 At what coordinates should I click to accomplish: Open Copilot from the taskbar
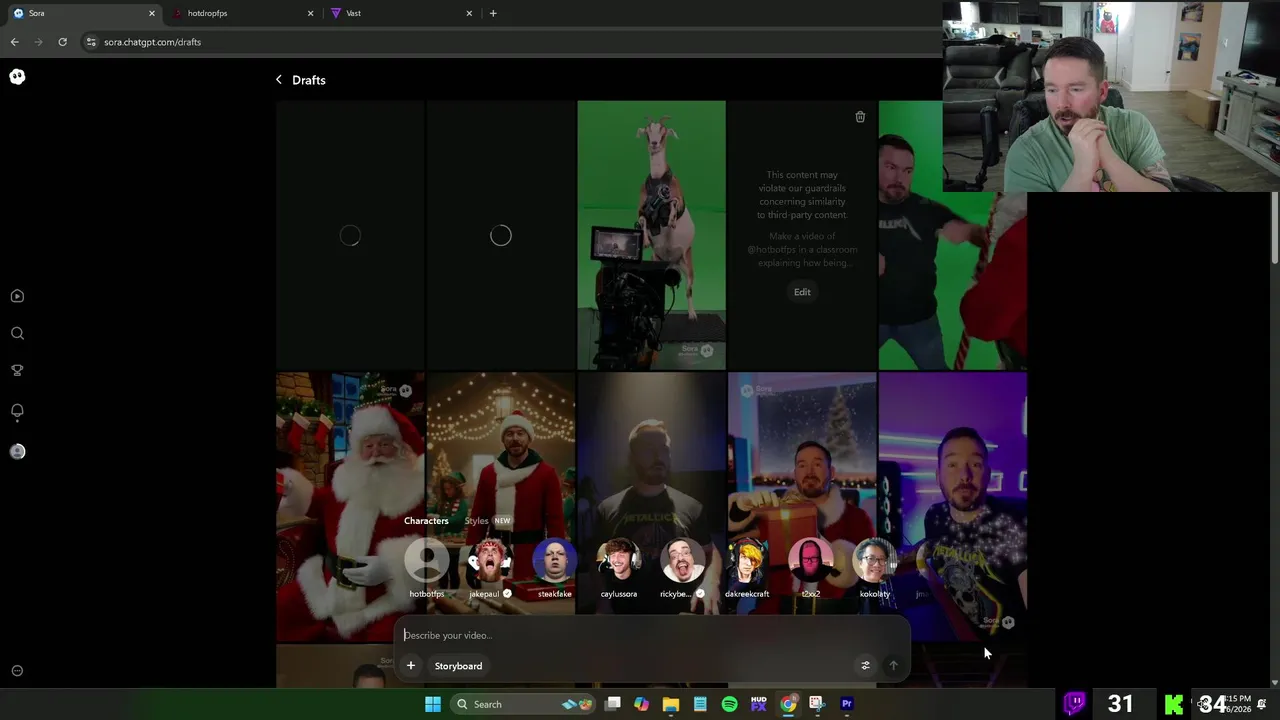[641, 704]
